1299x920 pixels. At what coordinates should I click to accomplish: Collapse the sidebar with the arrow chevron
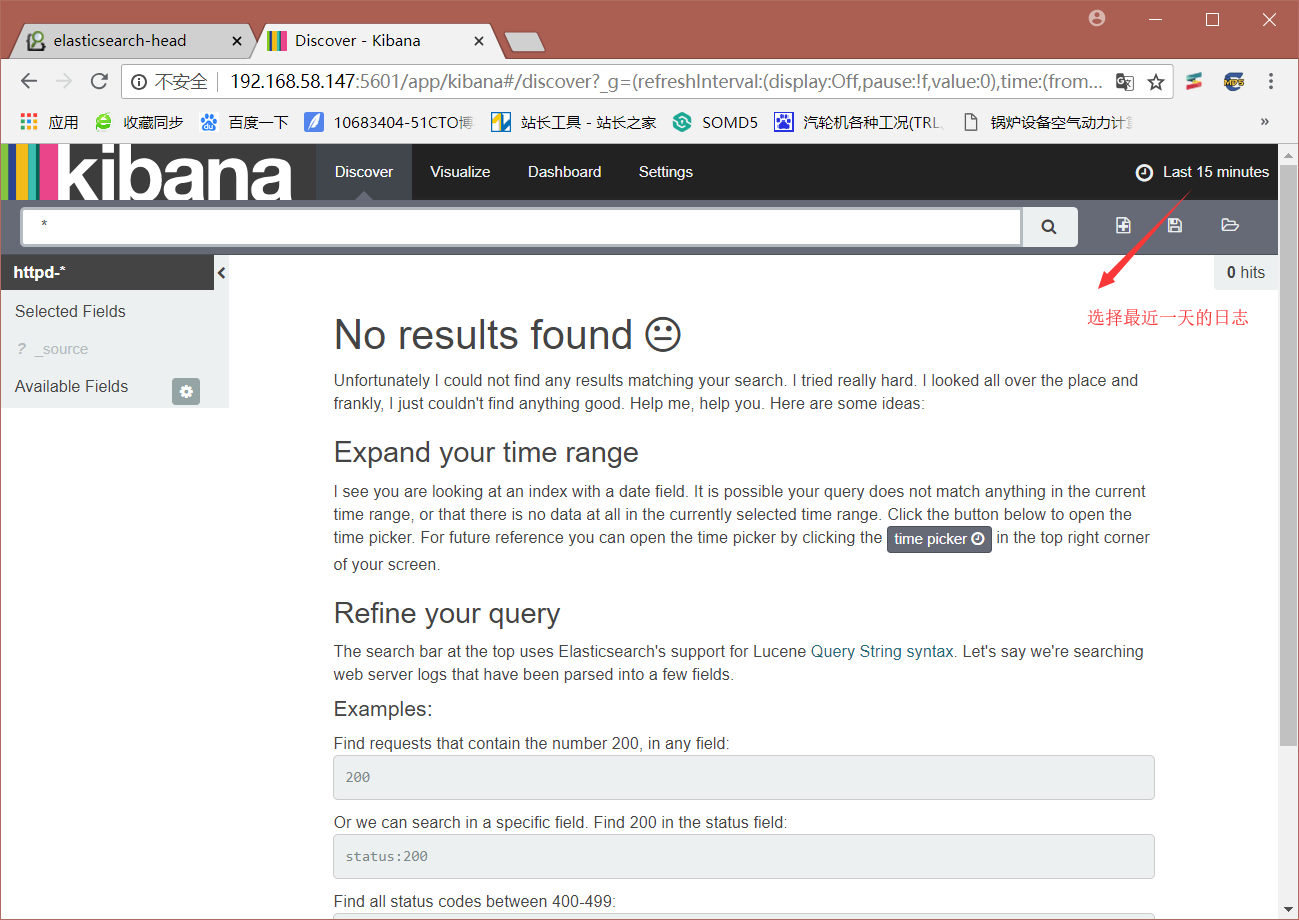221,272
